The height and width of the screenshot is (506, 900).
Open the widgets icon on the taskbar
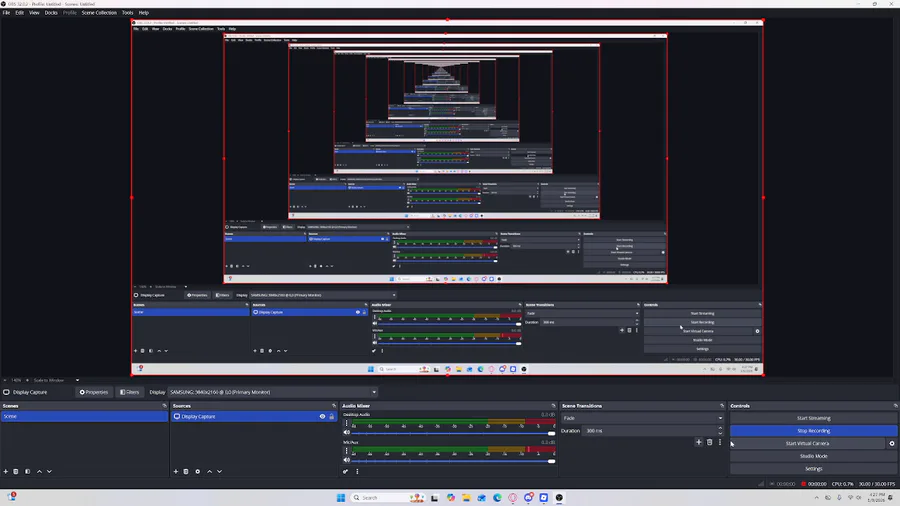pyautogui.click(x=11, y=497)
